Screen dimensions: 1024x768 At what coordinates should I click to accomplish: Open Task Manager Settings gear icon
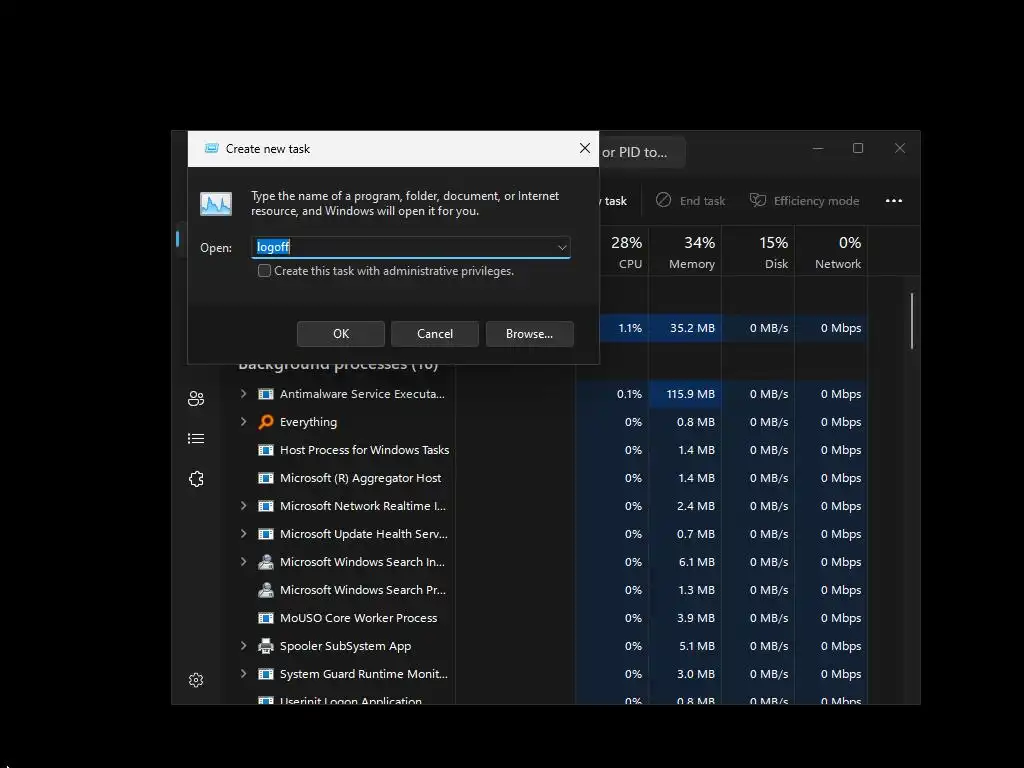pos(196,680)
